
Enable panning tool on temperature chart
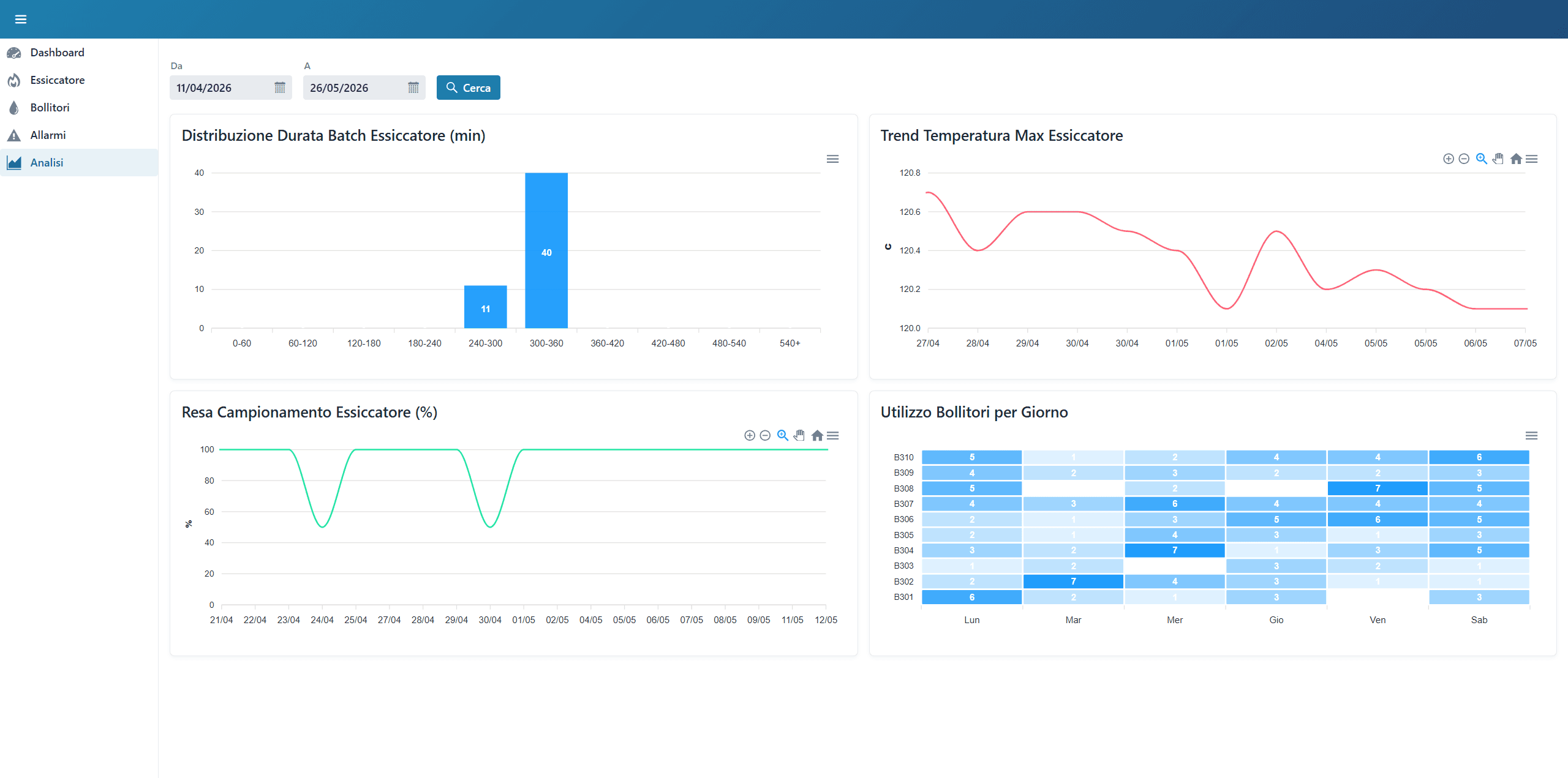point(1498,159)
